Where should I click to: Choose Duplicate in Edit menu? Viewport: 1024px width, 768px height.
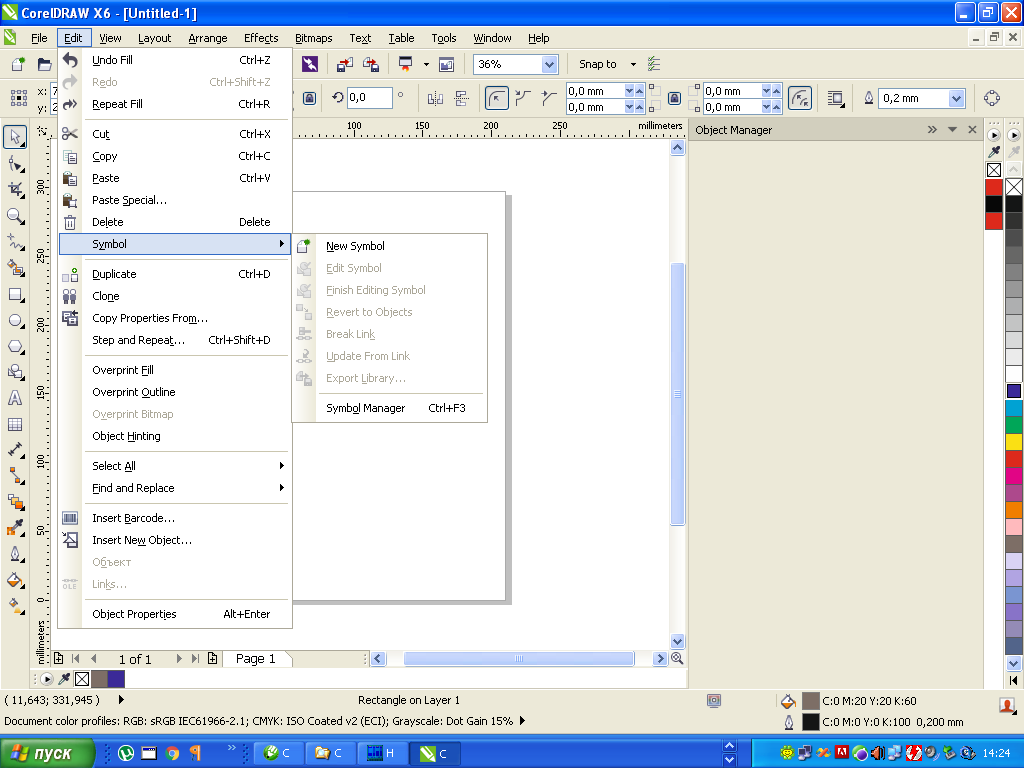pos(175,274)
